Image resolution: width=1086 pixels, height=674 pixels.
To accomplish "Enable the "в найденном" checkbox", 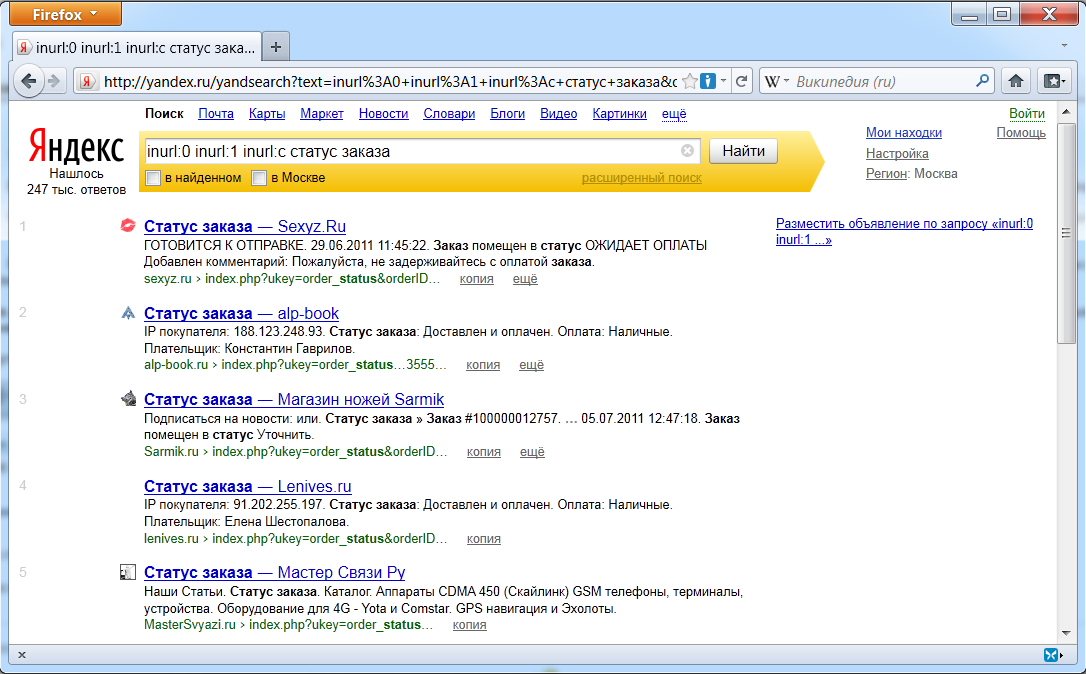I will click(x=153, y=178).
